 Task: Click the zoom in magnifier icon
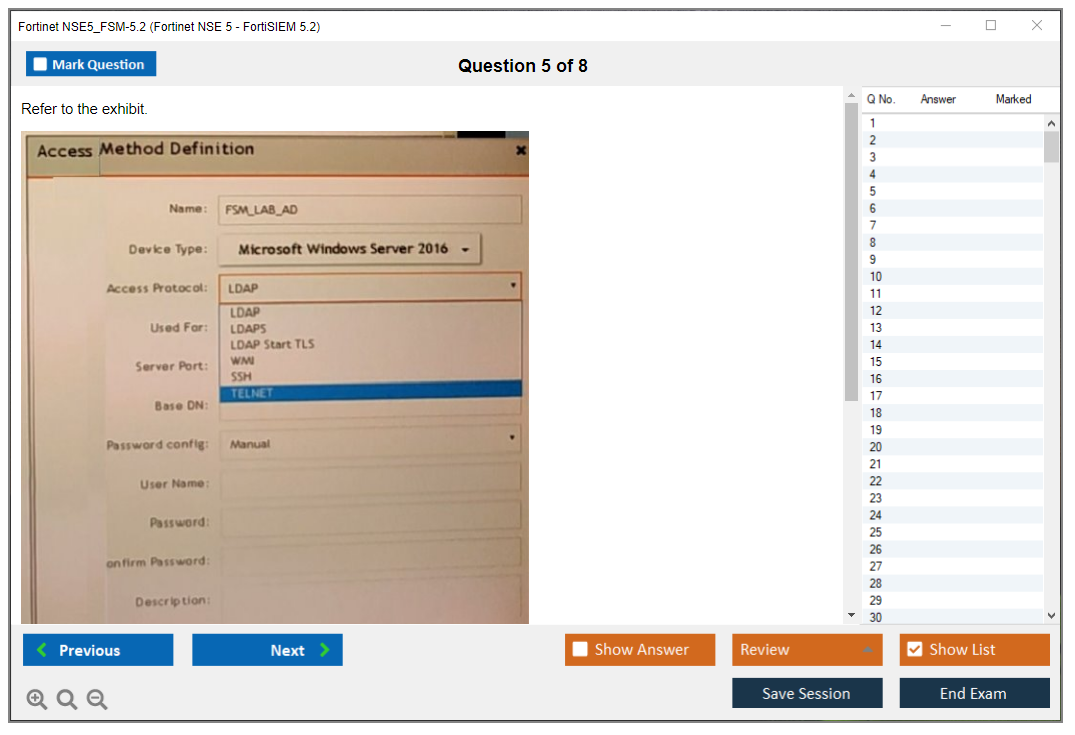click(x=37, y=700)
